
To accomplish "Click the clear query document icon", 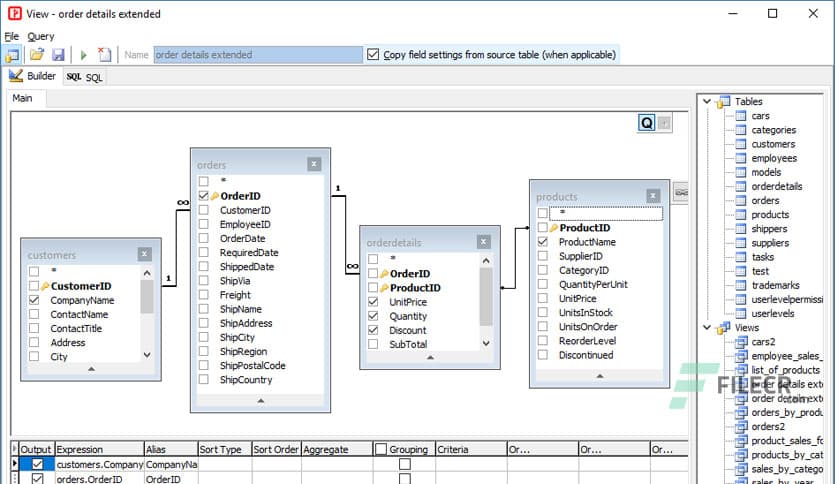I will coord(104,54).
